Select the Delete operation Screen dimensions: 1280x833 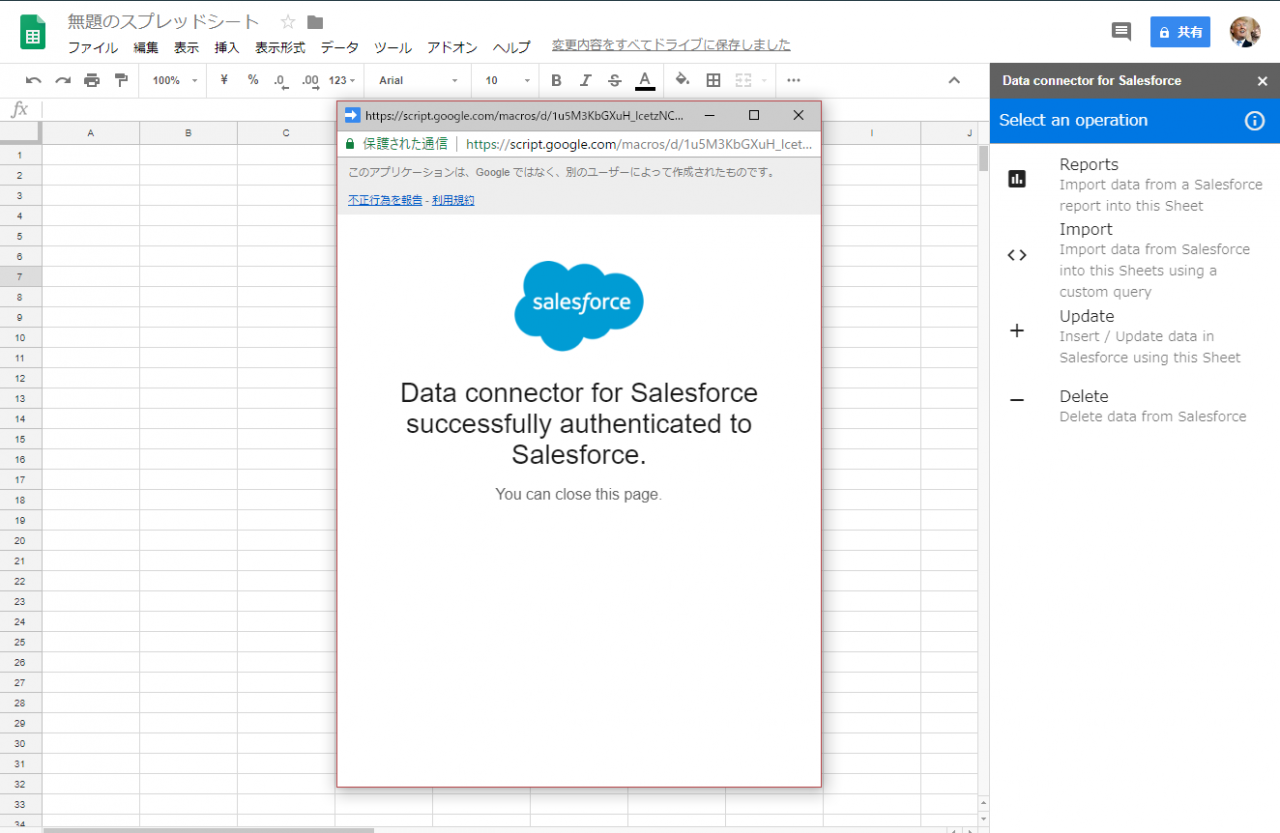(1135, 406)
